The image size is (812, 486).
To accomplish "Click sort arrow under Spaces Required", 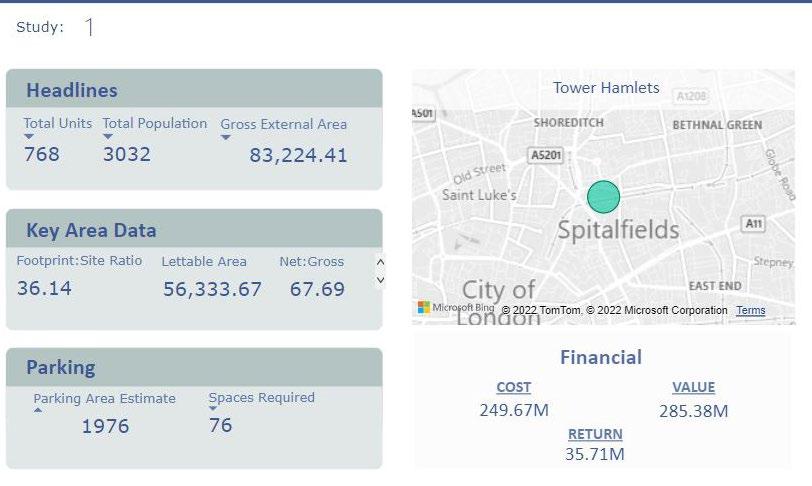I will (213, 409).
